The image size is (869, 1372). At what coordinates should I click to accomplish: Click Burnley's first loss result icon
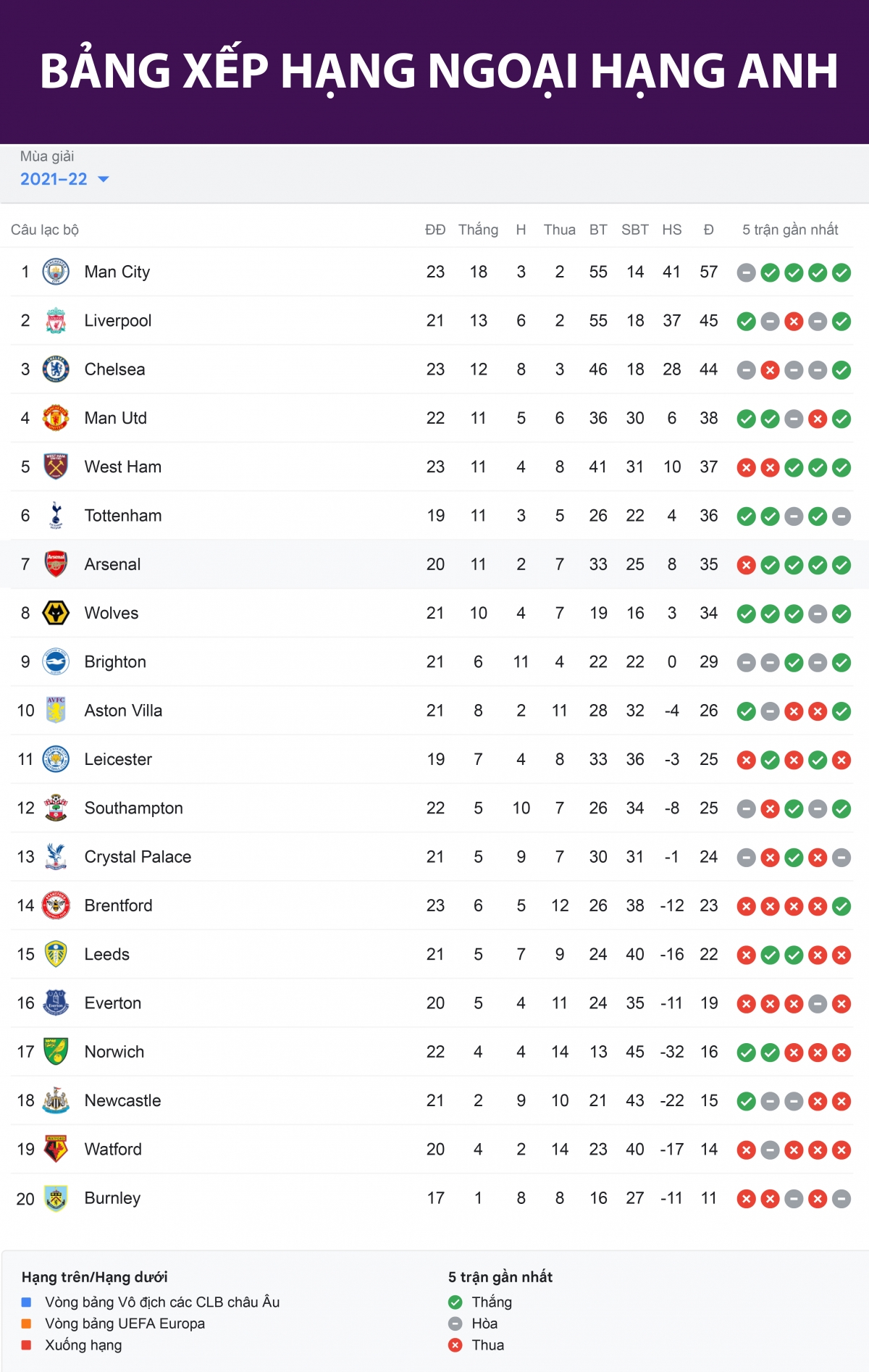click(747, 1200)
